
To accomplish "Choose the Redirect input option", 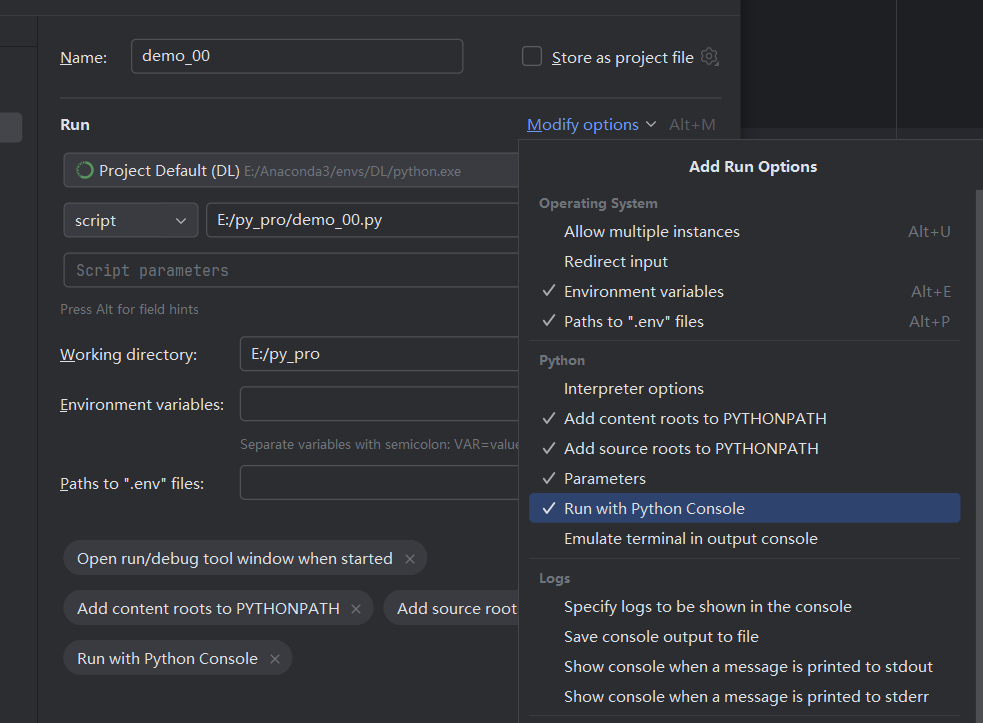I will (x=745, y=261).
